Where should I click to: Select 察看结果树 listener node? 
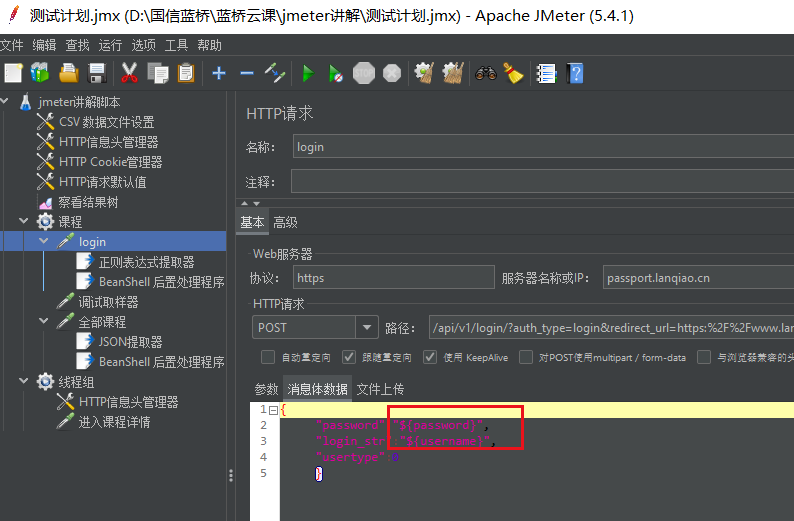pyautogui.click(x=88, y=203)
